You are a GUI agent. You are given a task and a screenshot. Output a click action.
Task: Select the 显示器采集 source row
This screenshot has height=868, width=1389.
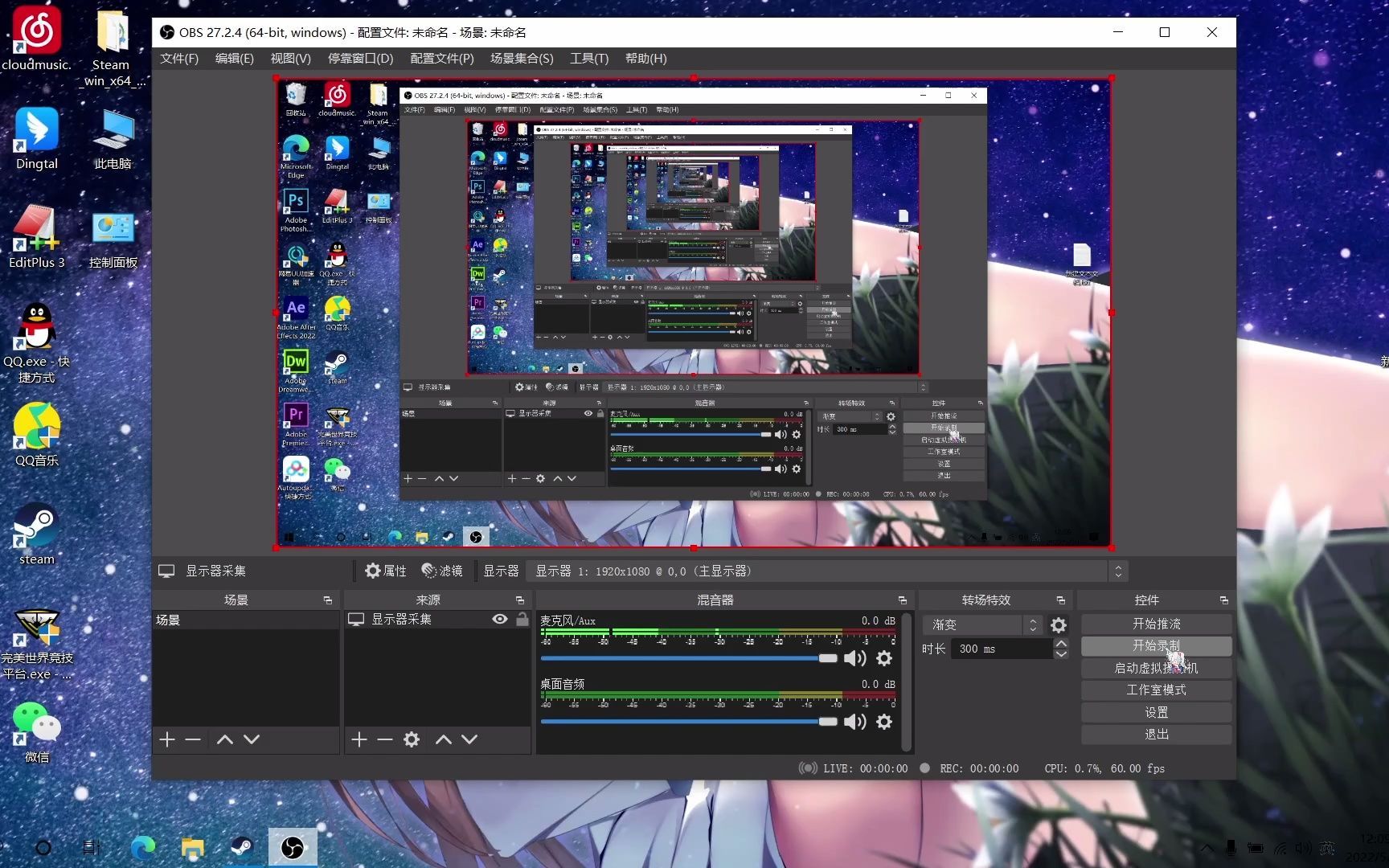coord(437,620)
